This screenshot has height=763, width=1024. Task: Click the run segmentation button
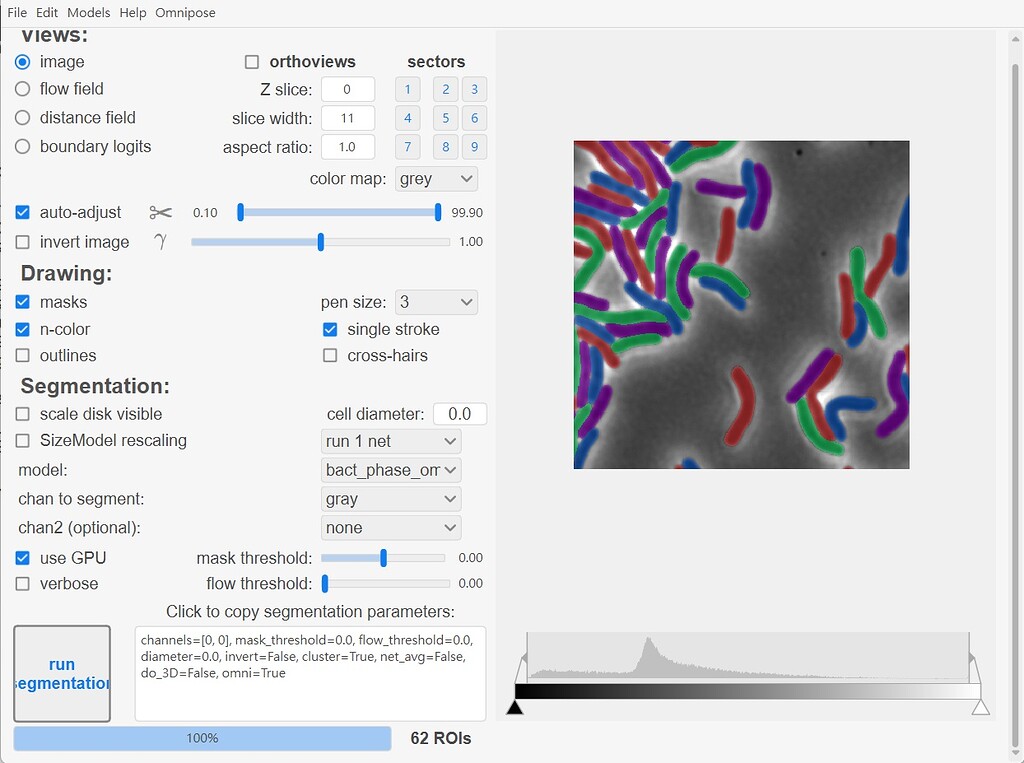pyautogui.click(x=62, y=673)
